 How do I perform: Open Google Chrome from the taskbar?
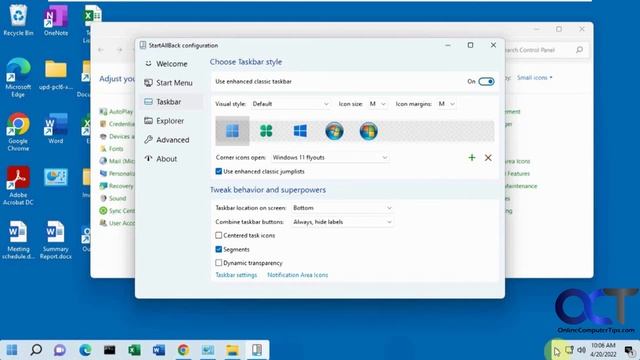[183, 350]
